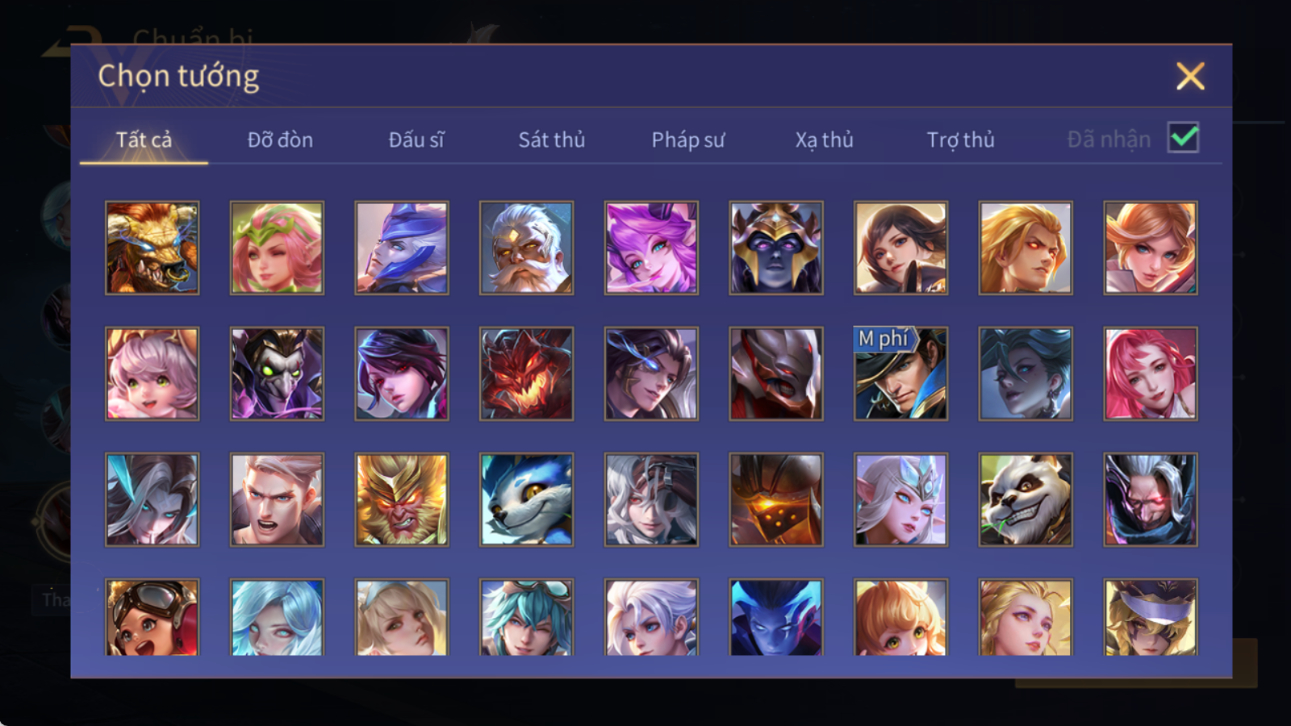Switch to the 'Trợ thủ' tab

click(x=960, y=140)
